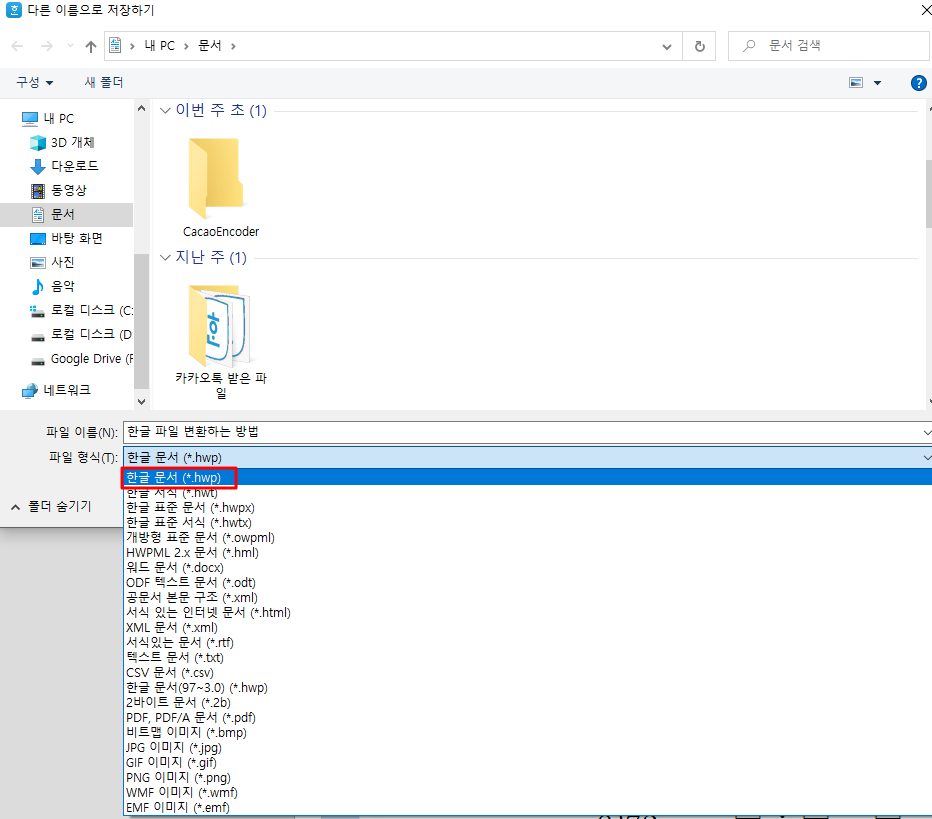Click the 파일 이름 input field
Image resolution: width=932 pixels, height=819 pixels.
click(400, 431)
